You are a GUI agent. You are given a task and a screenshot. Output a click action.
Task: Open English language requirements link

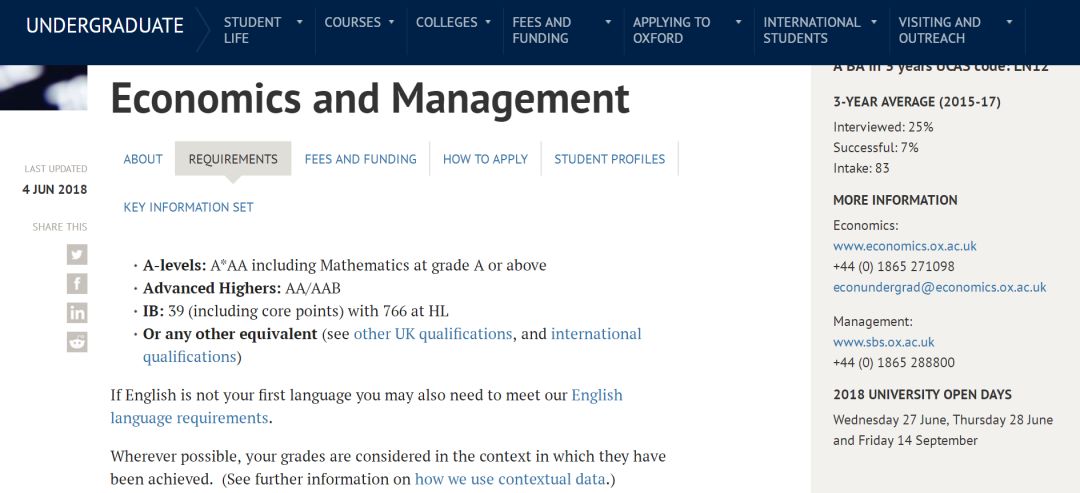[366, 406]
